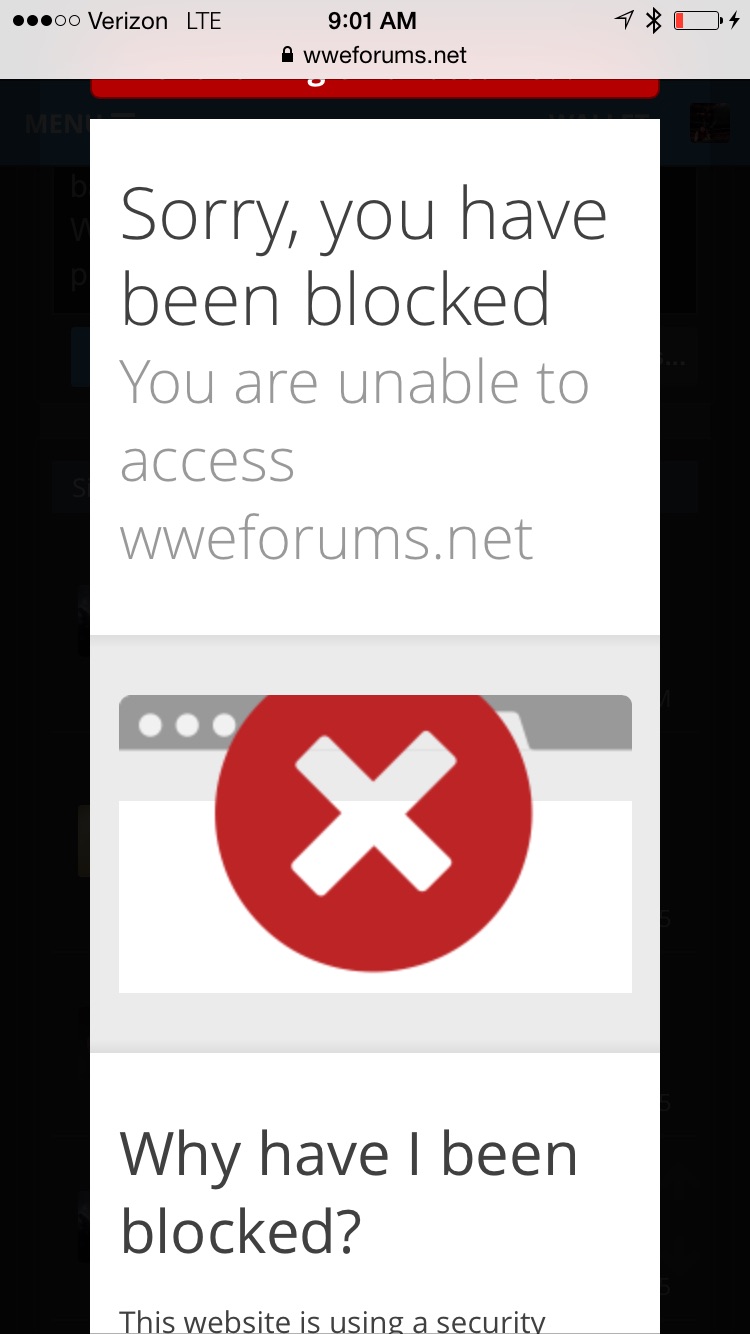
Task: Tap the Bluetooth icon in the status bar
Action: pyautogui.click(x=653, y=21)
